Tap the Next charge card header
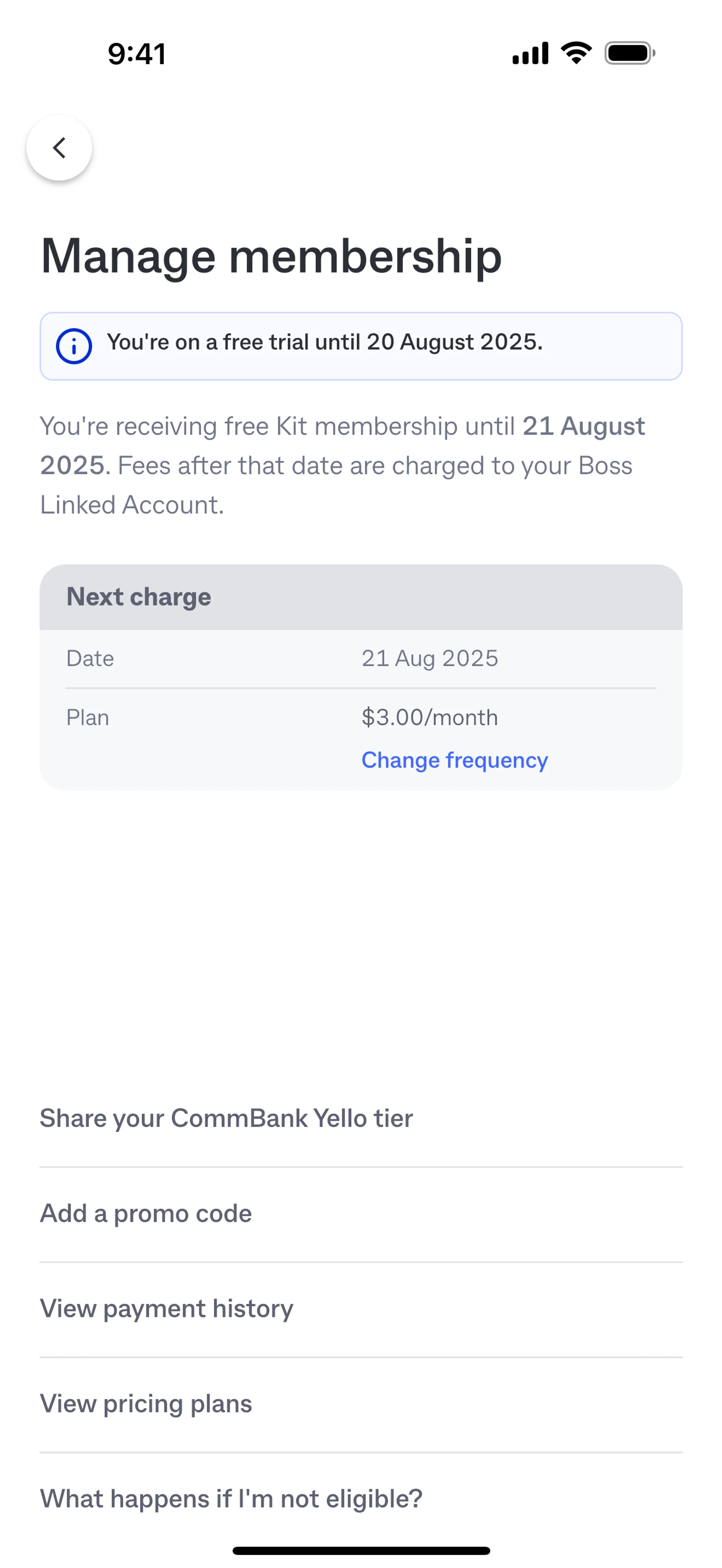Screen dimensions: 722x1568 pos(139,596)
